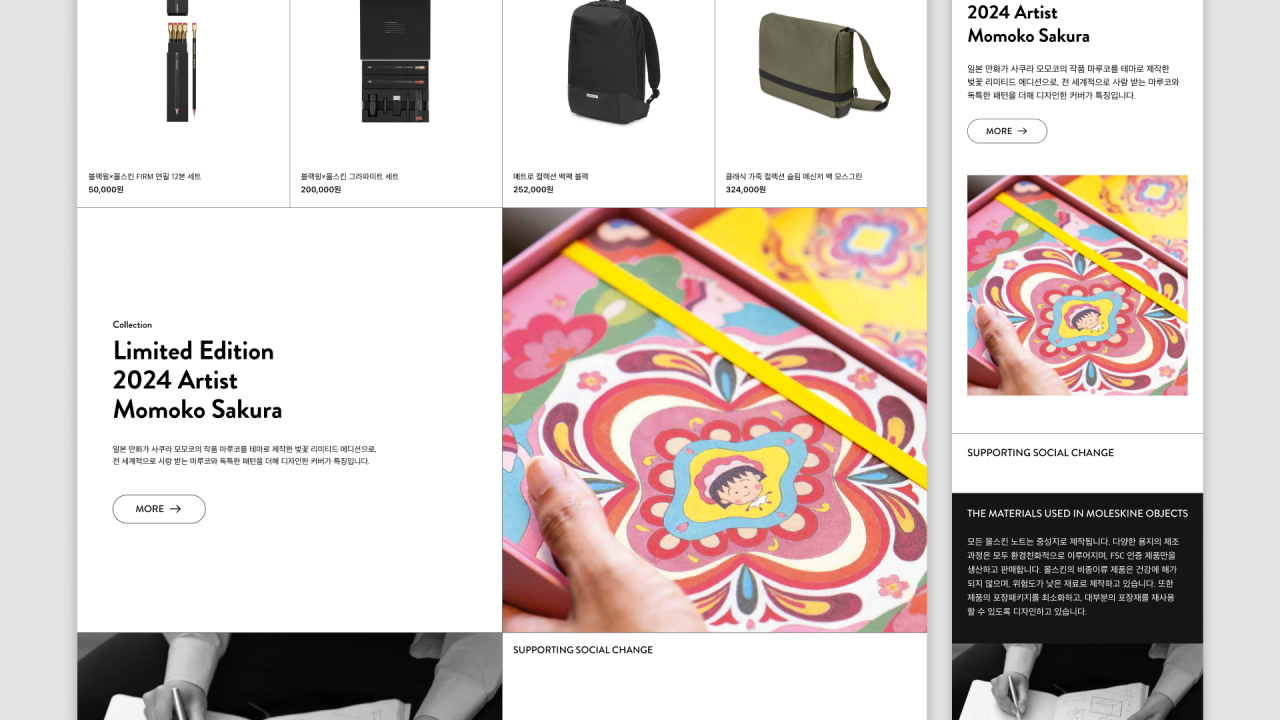Open the green messenger bag product image
1280x720 pixels.
(823, 64)
